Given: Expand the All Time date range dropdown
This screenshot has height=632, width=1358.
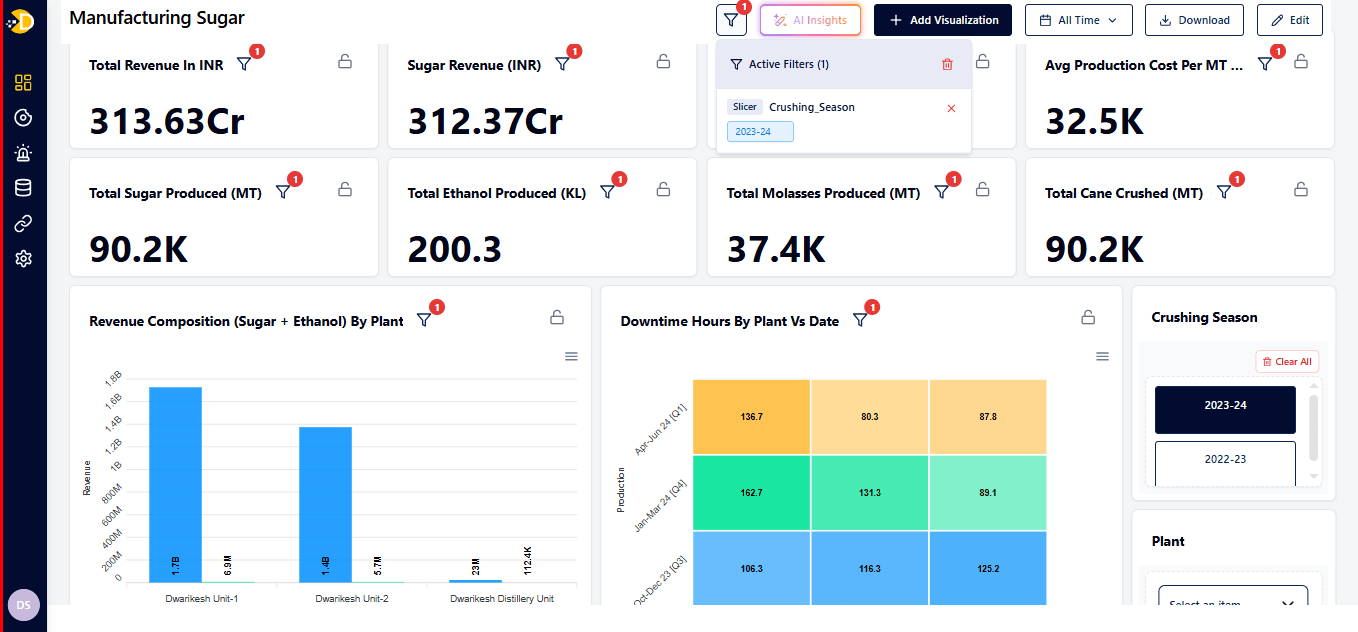Looking at the screenshot, I should pyautogui.click(x=1078, y=20).
